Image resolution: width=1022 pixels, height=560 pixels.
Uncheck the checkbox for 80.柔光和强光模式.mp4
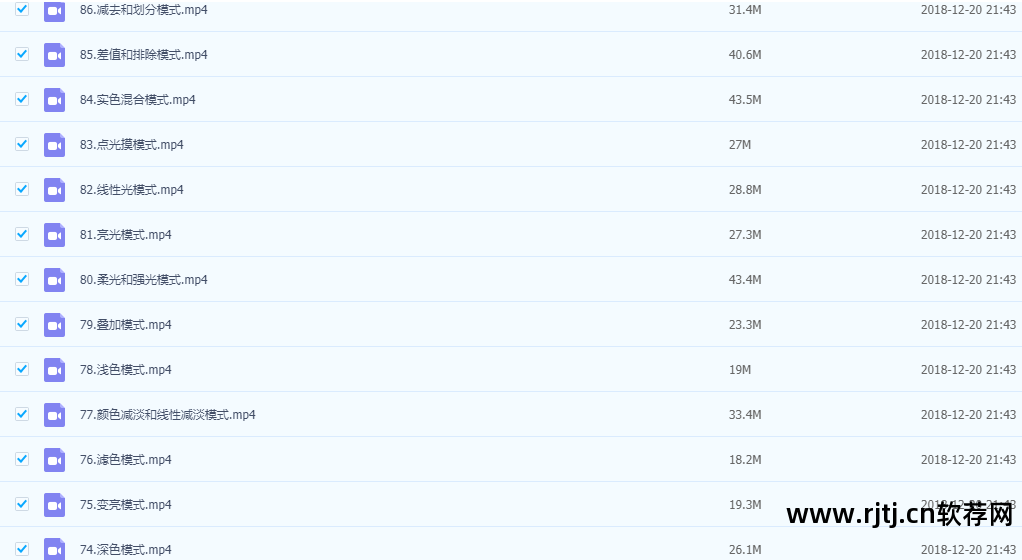22,279
